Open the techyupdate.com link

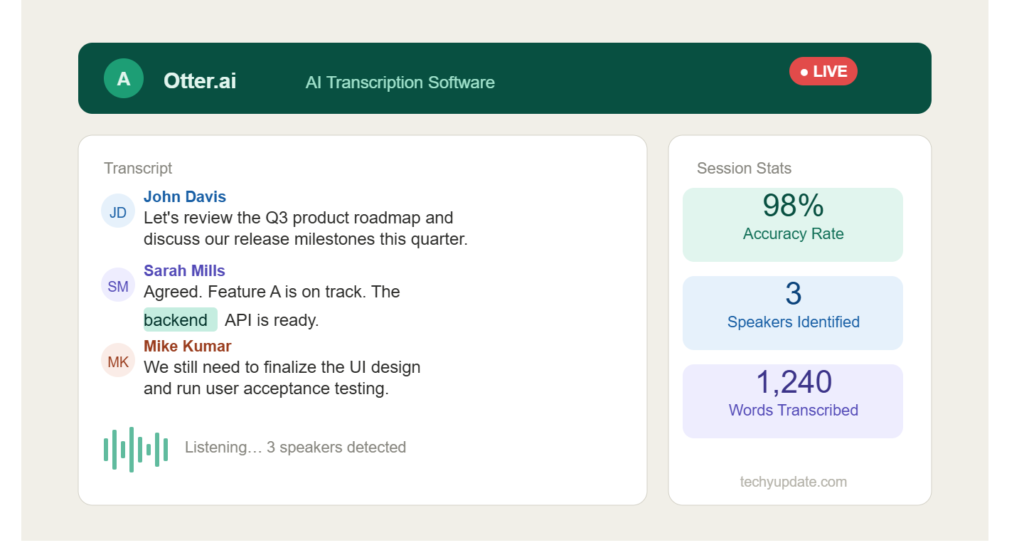(793, 482)
